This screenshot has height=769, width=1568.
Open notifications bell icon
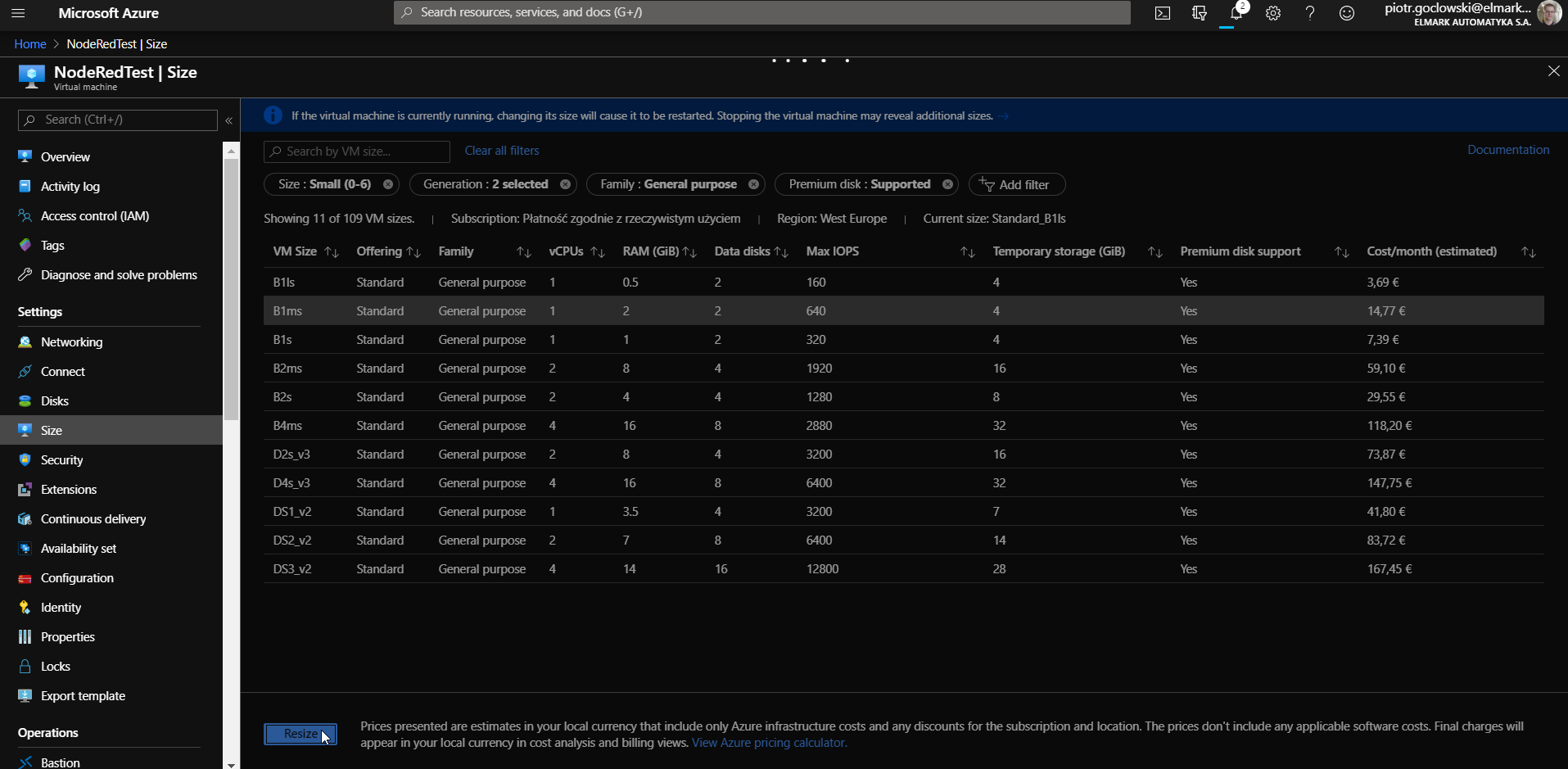(x=1236, y=13)
